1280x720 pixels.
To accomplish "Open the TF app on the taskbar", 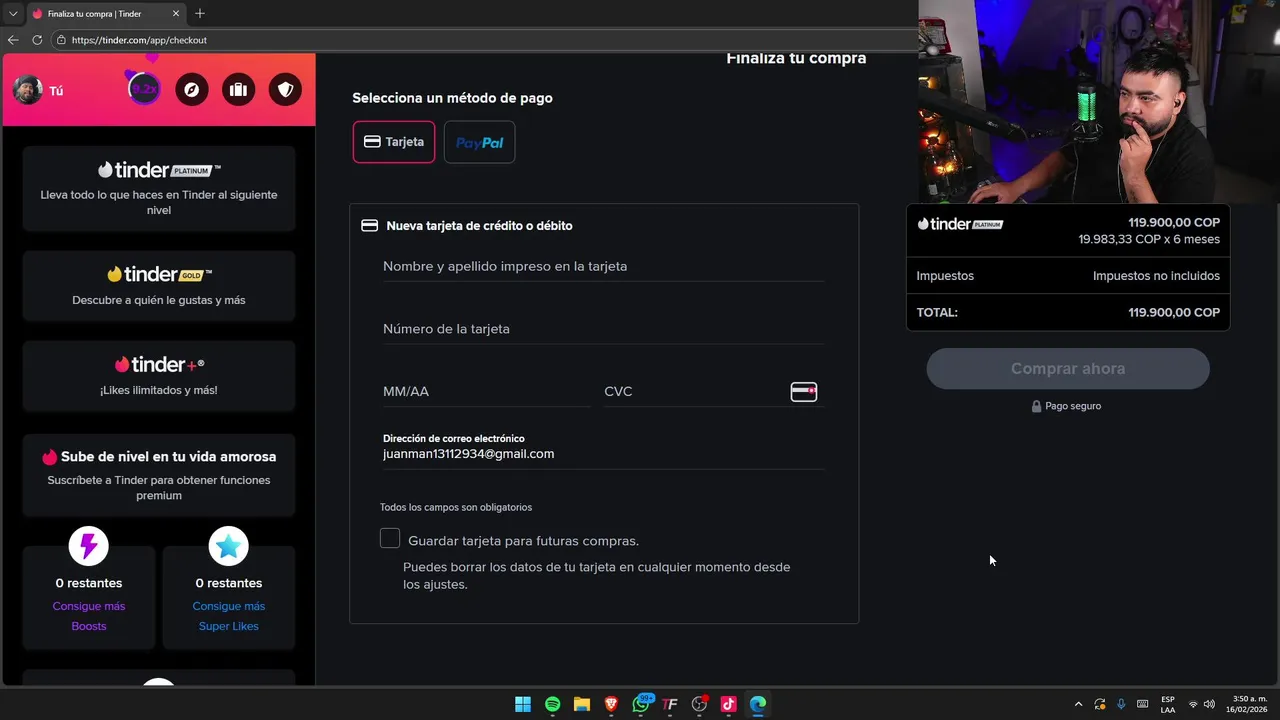I will pos(670,704).
